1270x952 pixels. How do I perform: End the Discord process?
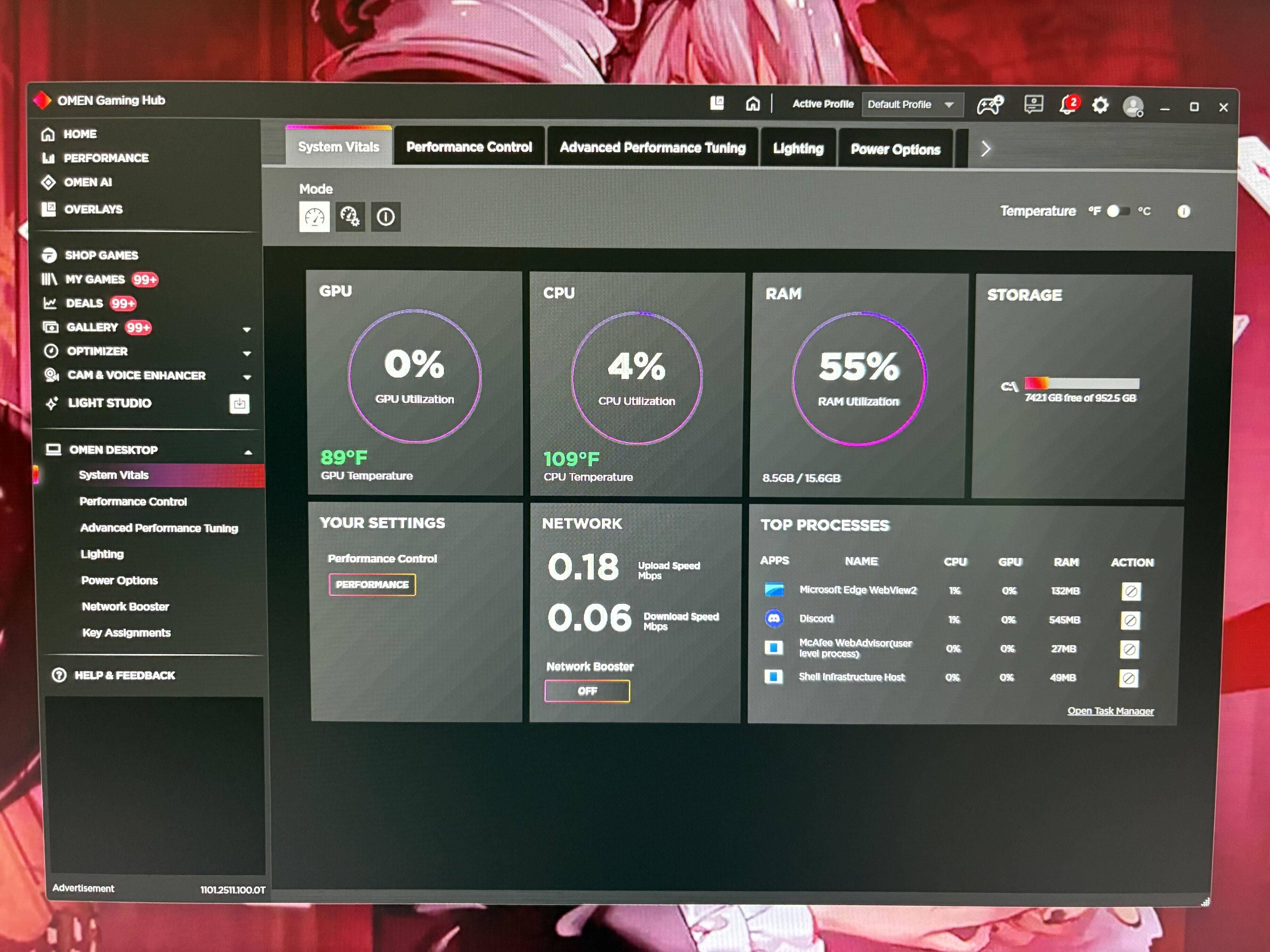[x=1130, y=620]
